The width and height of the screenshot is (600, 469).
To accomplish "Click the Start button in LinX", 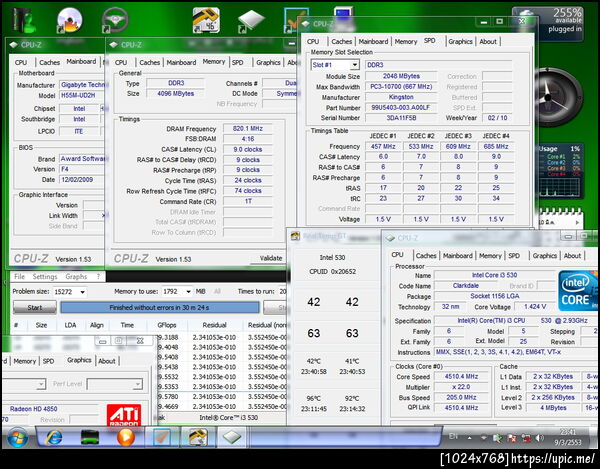I will point(35,307).
